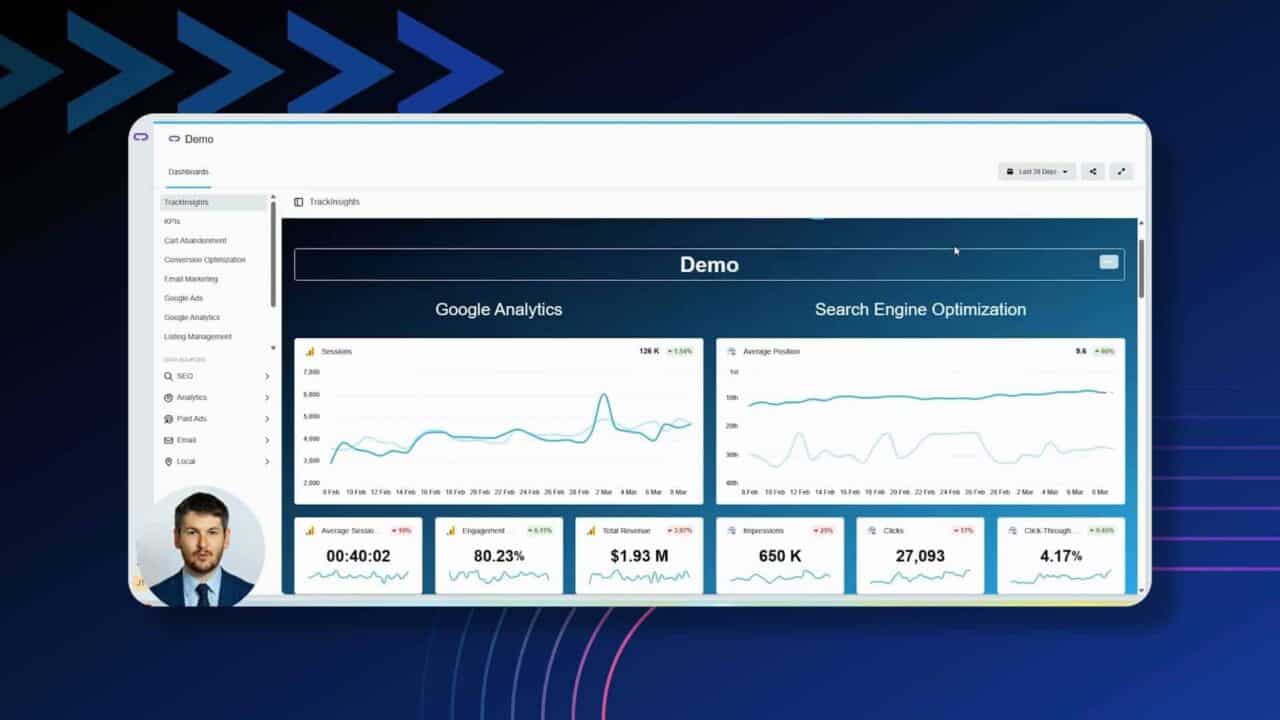Open the Google Ads dashboard link
The width and height of the screenshot is (1280, 720).
click(184, 298)
